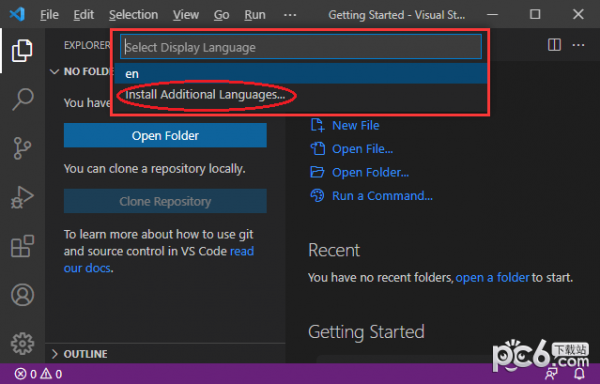Collapse the NO FOLDER OPENED section chevron
600x384 pixels.
tap(54, 72)
